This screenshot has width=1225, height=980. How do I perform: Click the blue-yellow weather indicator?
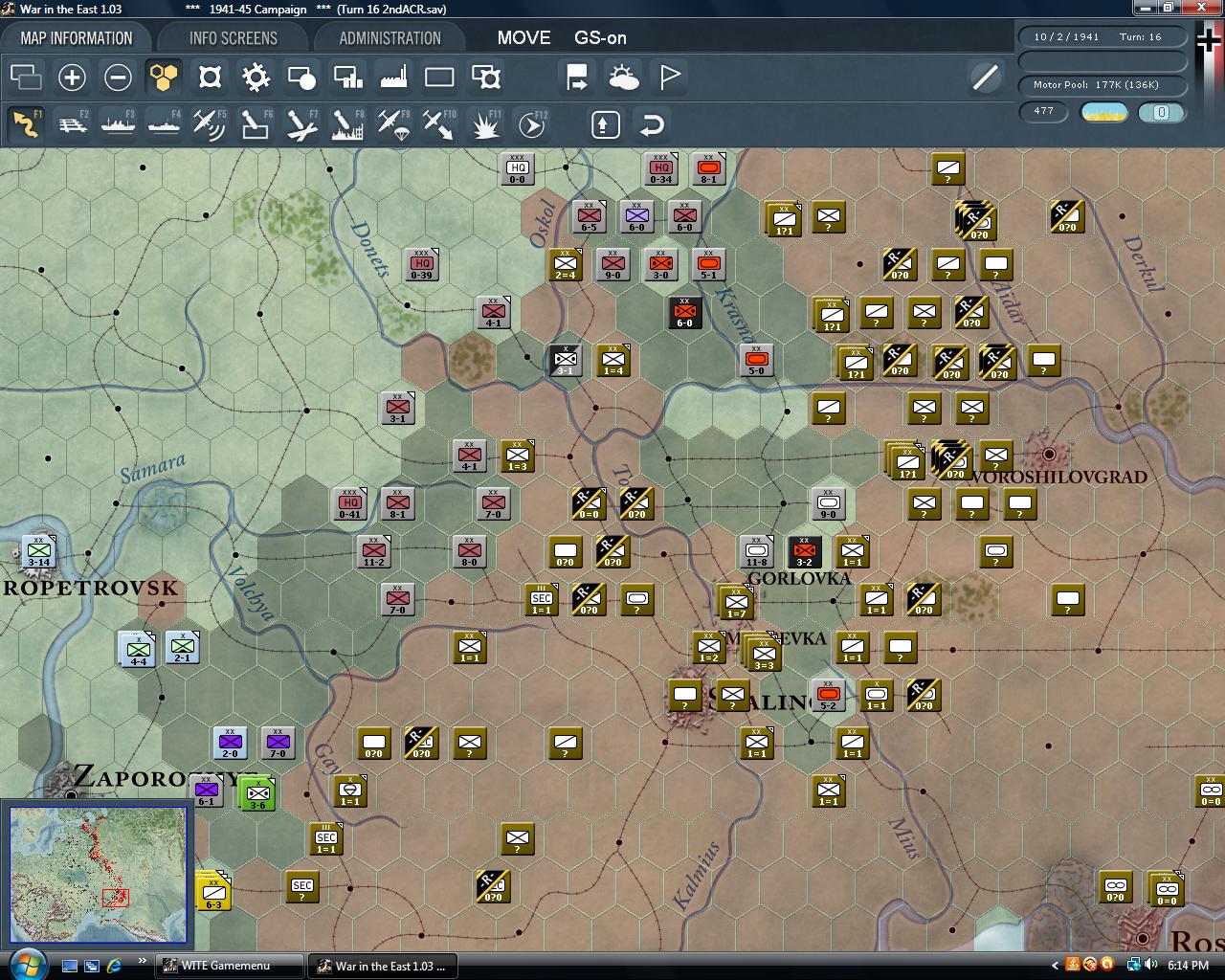pyautogui.click(x=1103, y=112)
